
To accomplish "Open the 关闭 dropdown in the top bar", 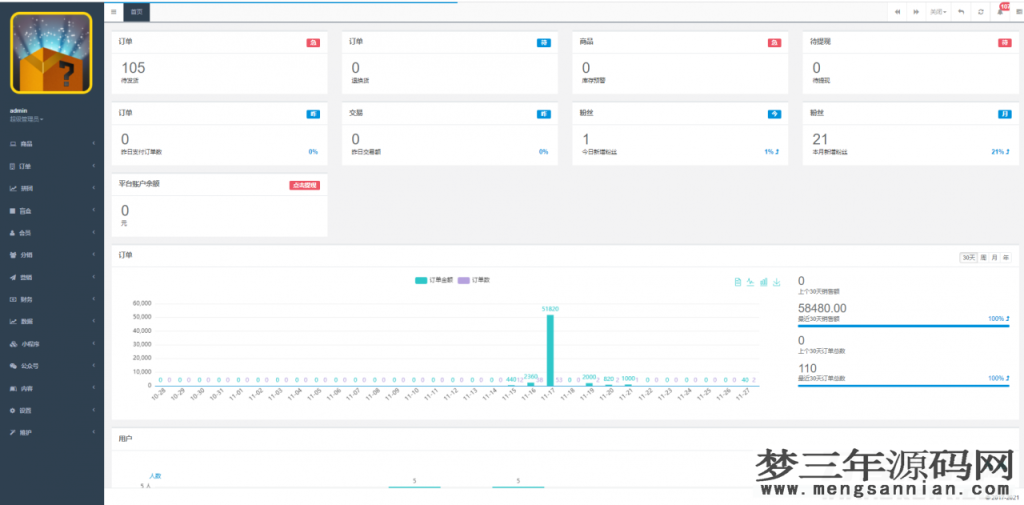I will pos(937,12).
